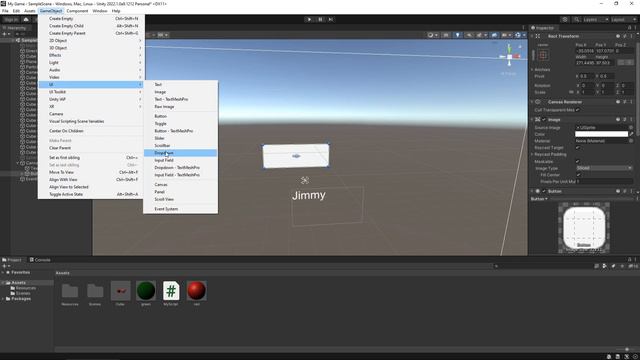Open the Window menu in menu bar
640x360 pixels.
[100, 11]
